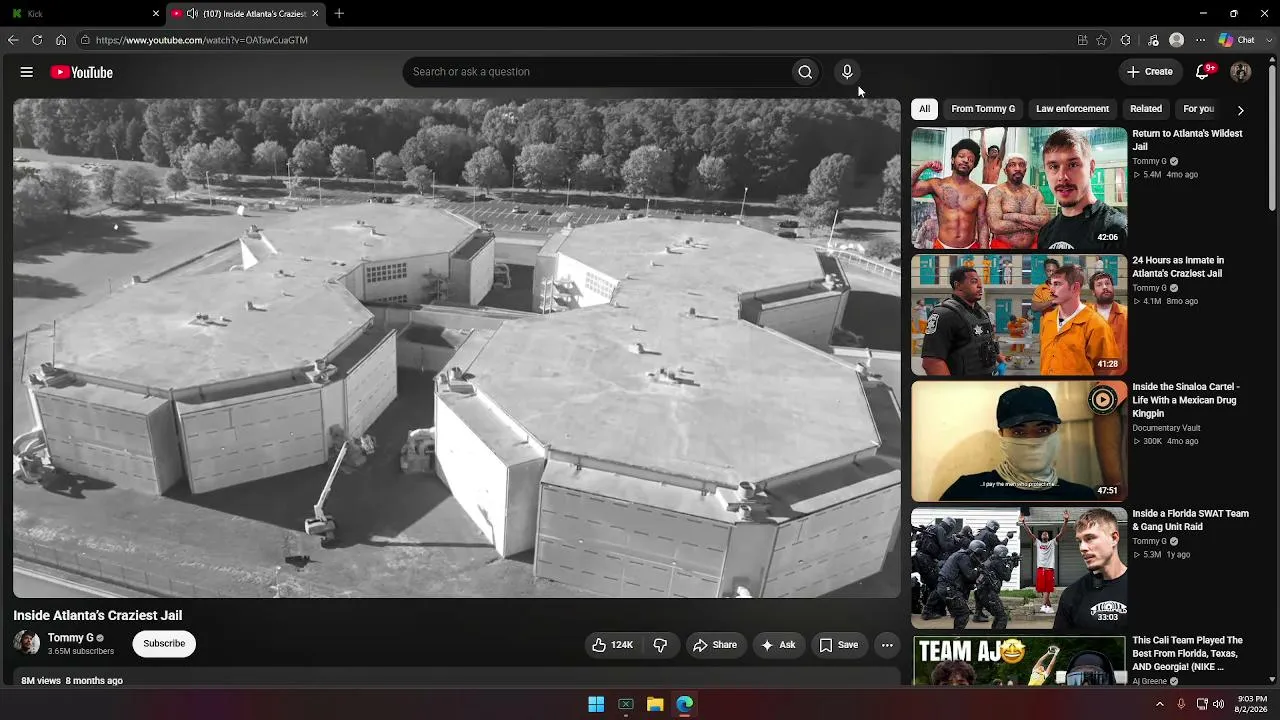Screen dimensions: 1280x720
Task: Open the YouTube guide hamburger menu
Action: (27, 72)
